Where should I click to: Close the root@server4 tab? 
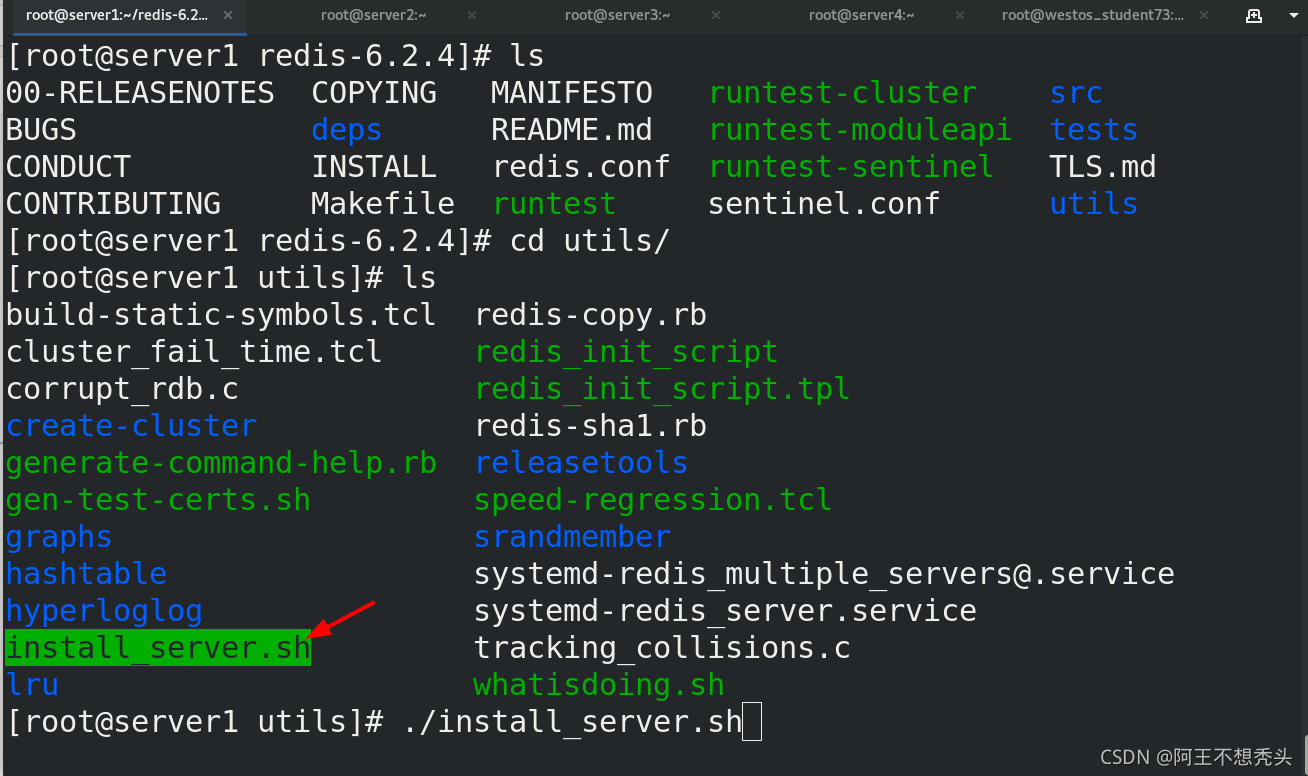coord(960,15)
